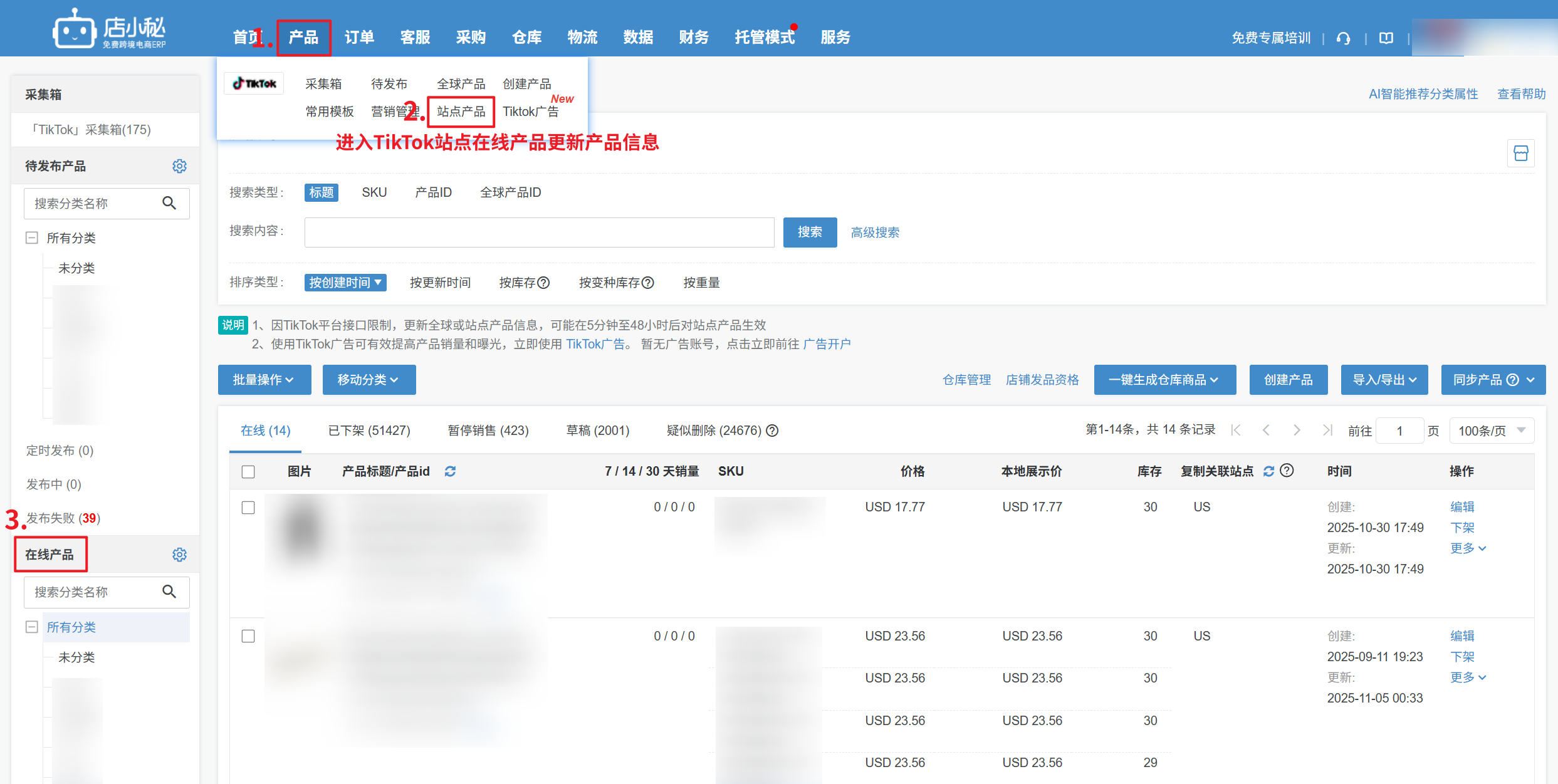Open the help book icon in header
This screenshot has width=1558, height=784.
tap(1386, 38)
